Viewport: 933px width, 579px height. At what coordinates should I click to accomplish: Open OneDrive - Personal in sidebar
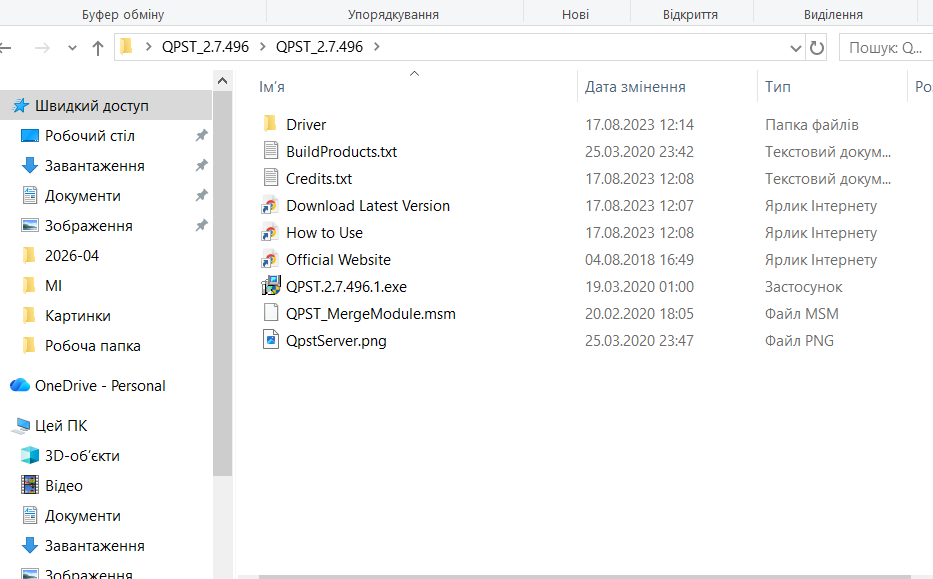click(x=100, y=386)
